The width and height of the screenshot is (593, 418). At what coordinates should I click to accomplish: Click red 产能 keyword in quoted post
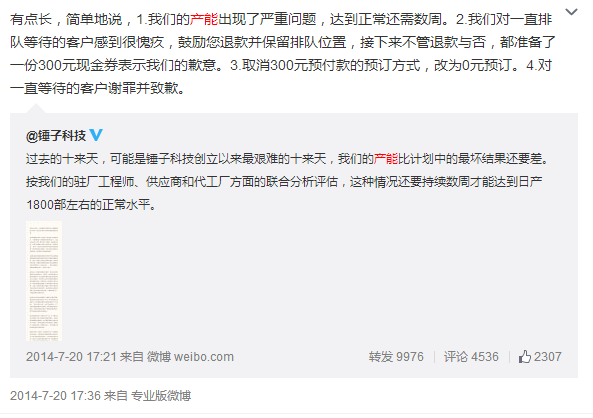click(x=386, y=159)
